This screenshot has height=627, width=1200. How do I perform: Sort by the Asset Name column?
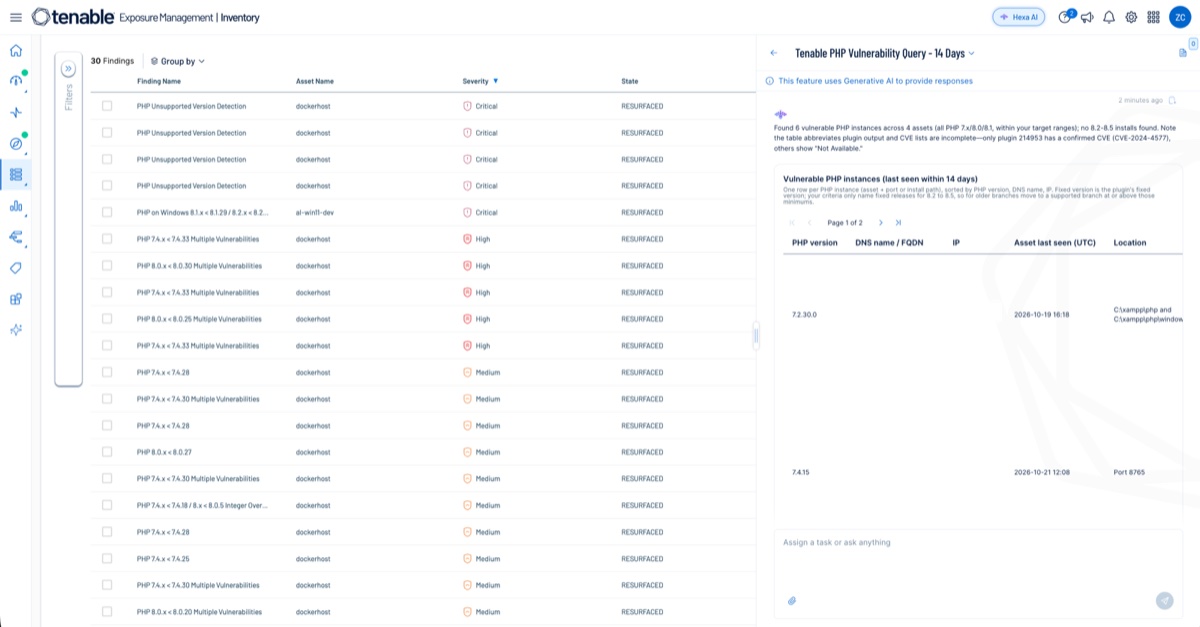click(315, 81)
